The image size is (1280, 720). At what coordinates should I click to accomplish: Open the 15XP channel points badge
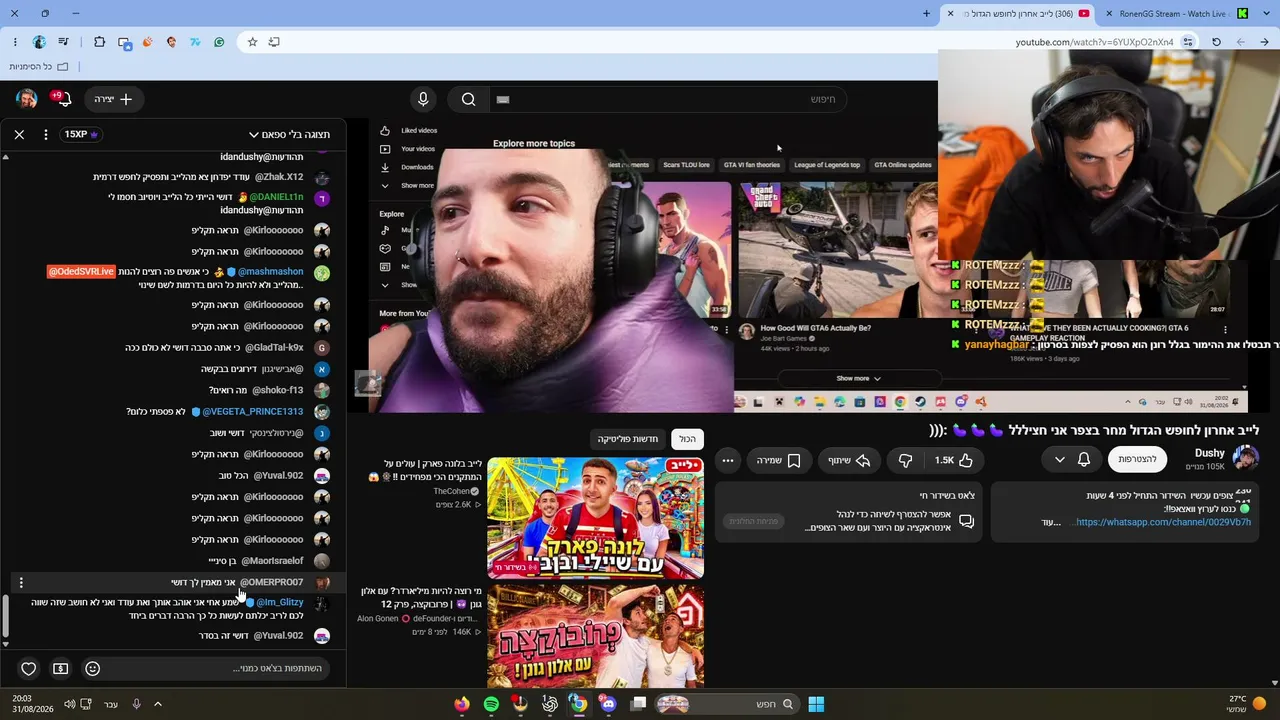coord(81,134)
